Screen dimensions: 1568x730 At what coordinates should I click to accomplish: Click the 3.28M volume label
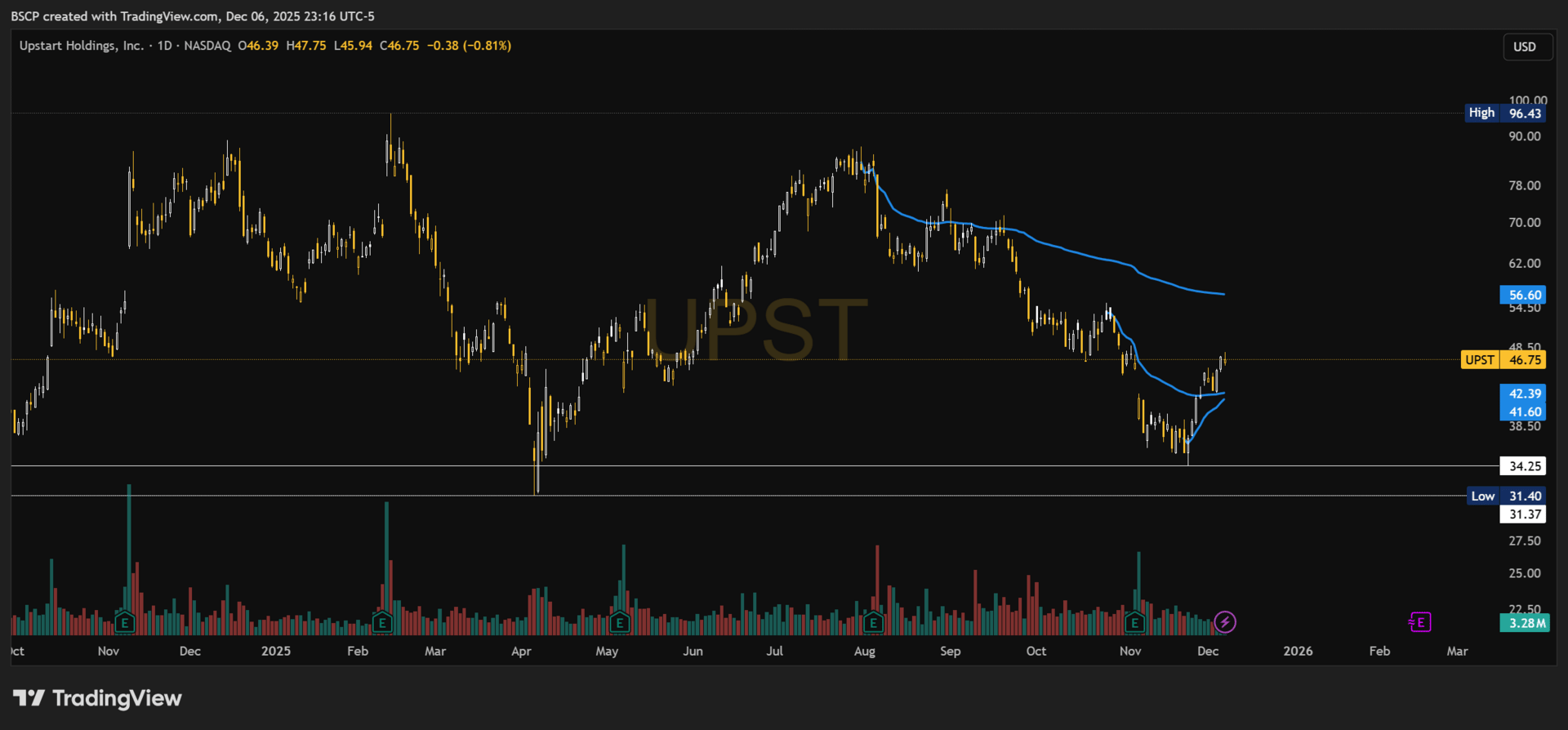click(x=1523, y=623)
